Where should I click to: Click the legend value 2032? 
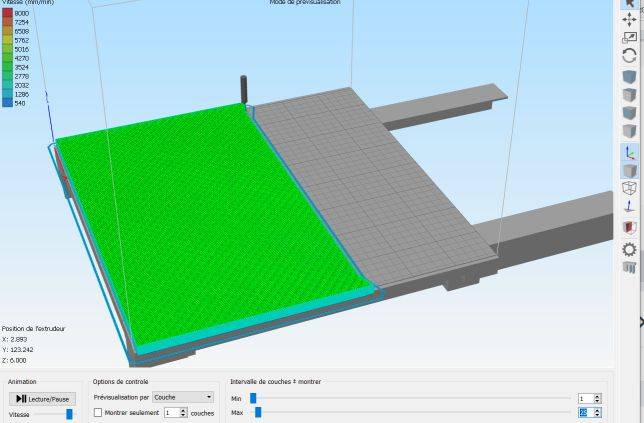coord(22,85)
